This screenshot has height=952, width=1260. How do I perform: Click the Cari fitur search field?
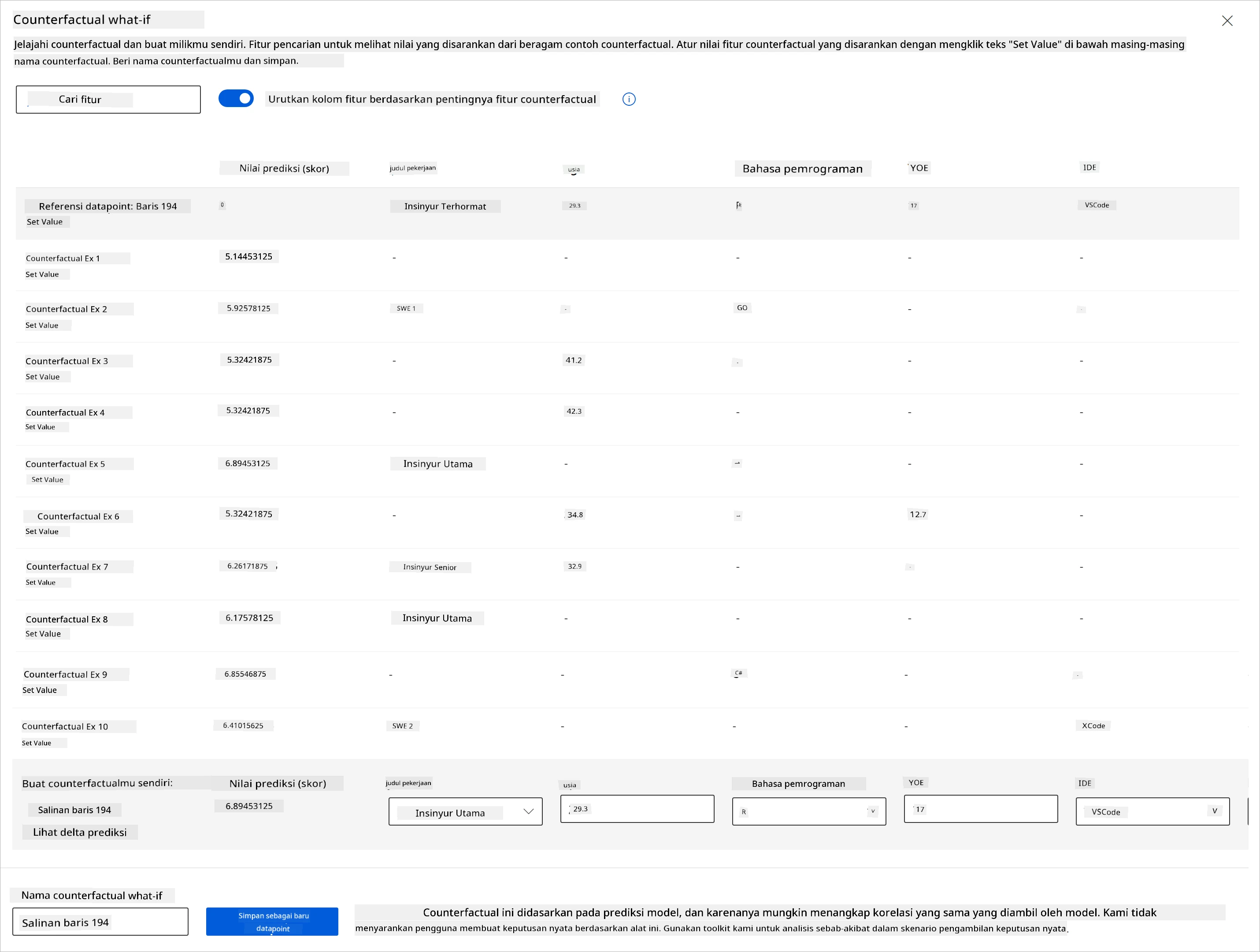(x=108, y=100)
